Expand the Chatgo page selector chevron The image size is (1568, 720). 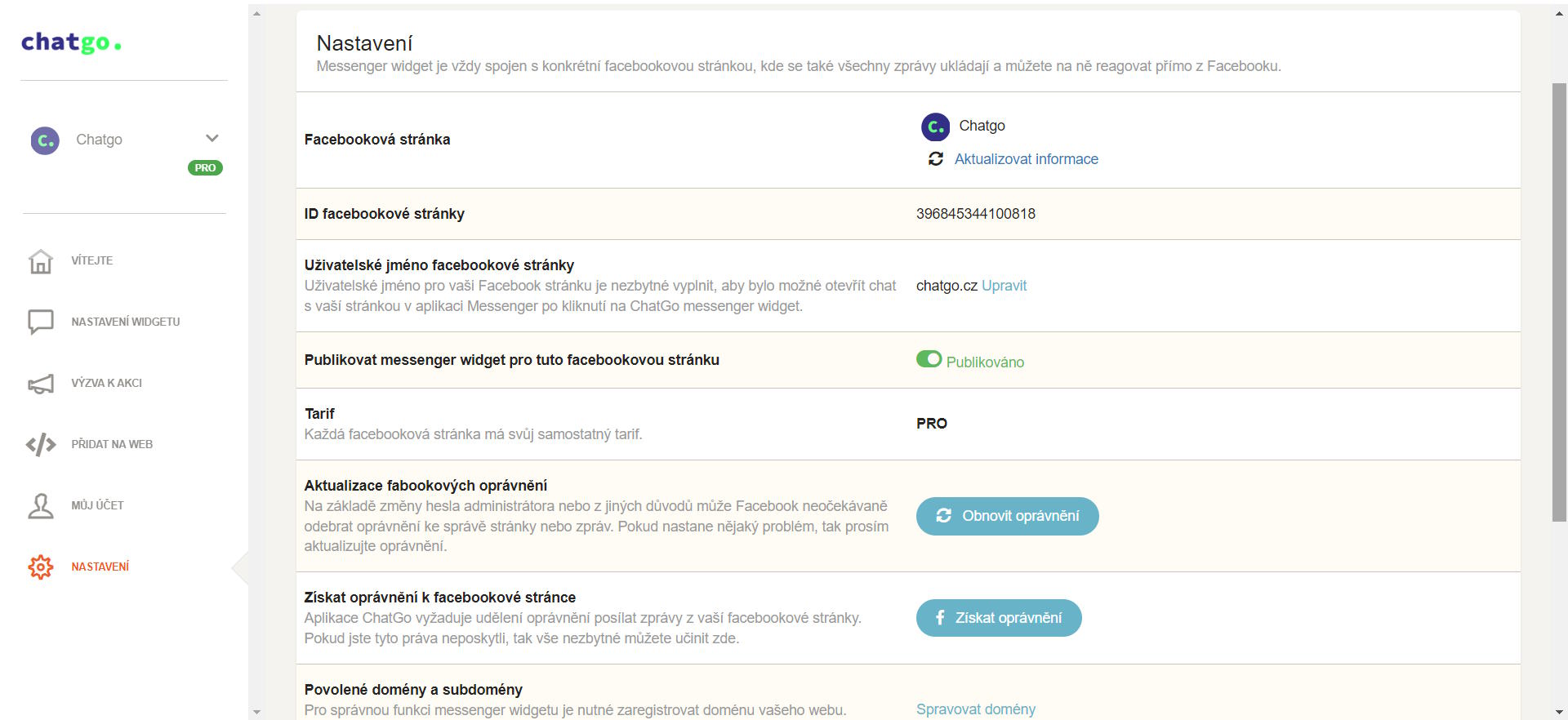pos(212,139)
